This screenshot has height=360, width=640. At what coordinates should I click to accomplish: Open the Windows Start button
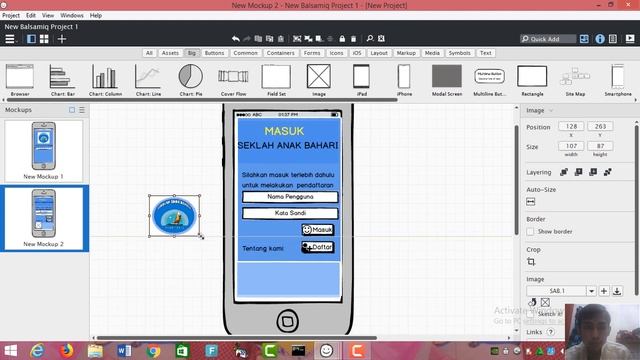(x=11, y=351)
